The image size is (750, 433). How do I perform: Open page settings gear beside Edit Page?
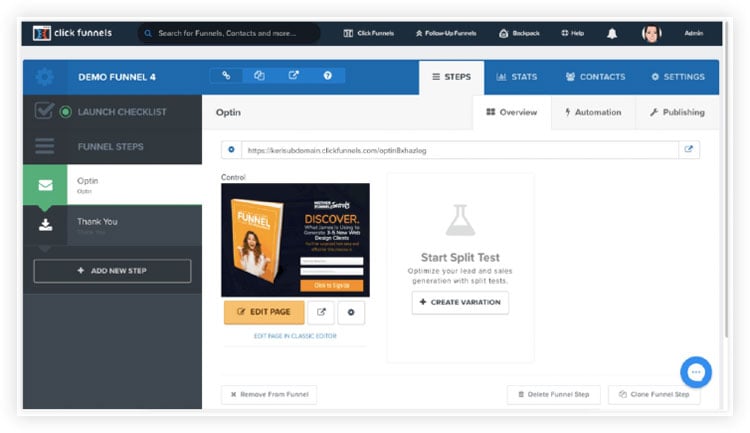(351, 312)
